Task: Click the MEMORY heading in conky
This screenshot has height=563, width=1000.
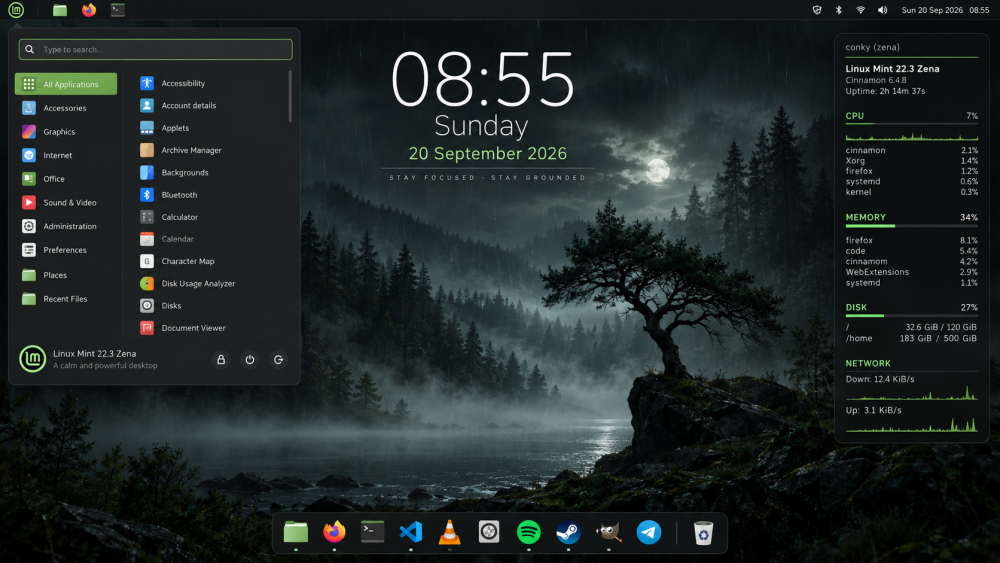Action: tap(865, 217)
